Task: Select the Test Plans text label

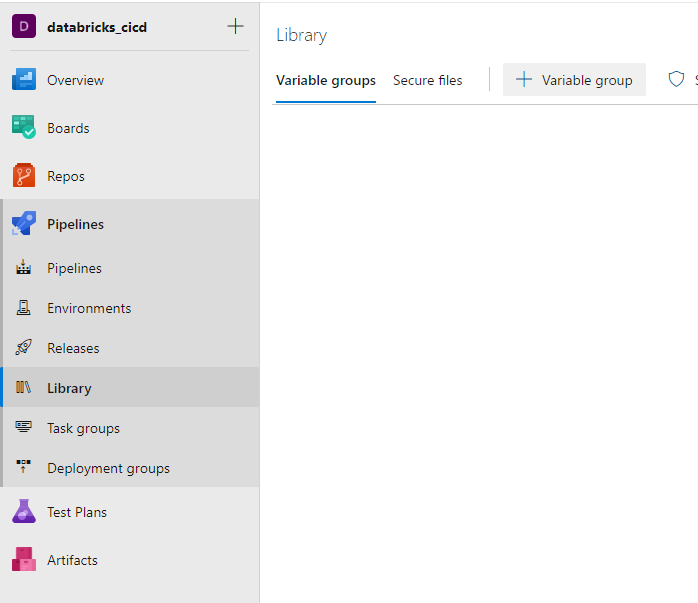Action: point(77,512)
